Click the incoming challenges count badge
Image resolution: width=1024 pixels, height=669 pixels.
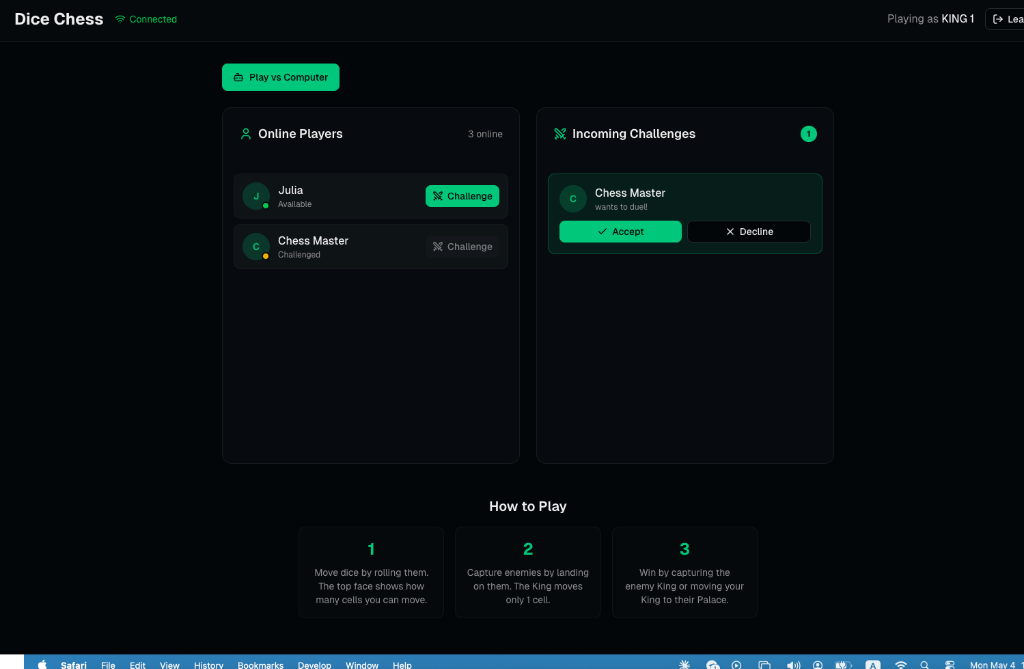tap(808, 134)
